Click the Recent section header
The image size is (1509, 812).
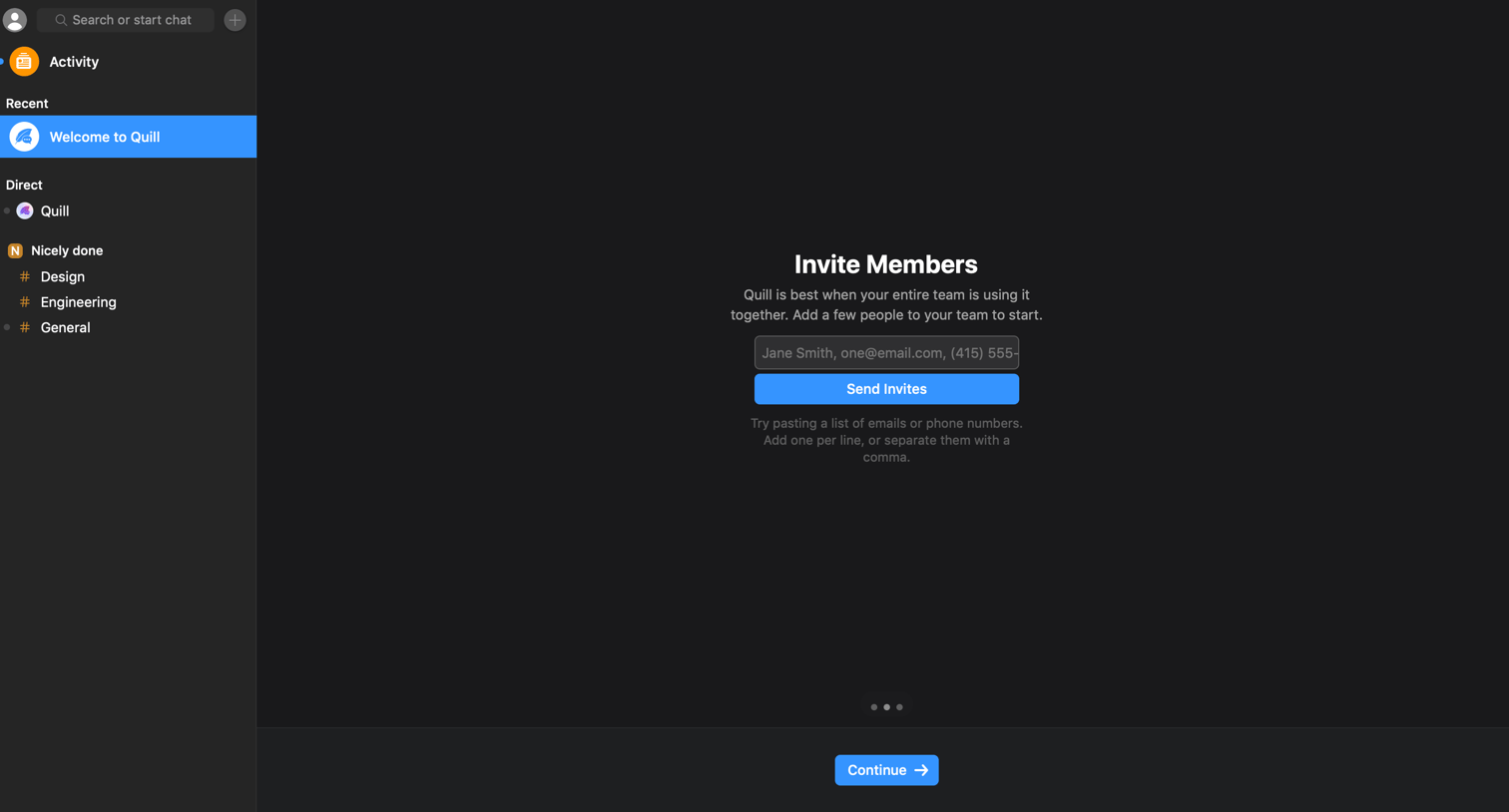coord(27,104)
